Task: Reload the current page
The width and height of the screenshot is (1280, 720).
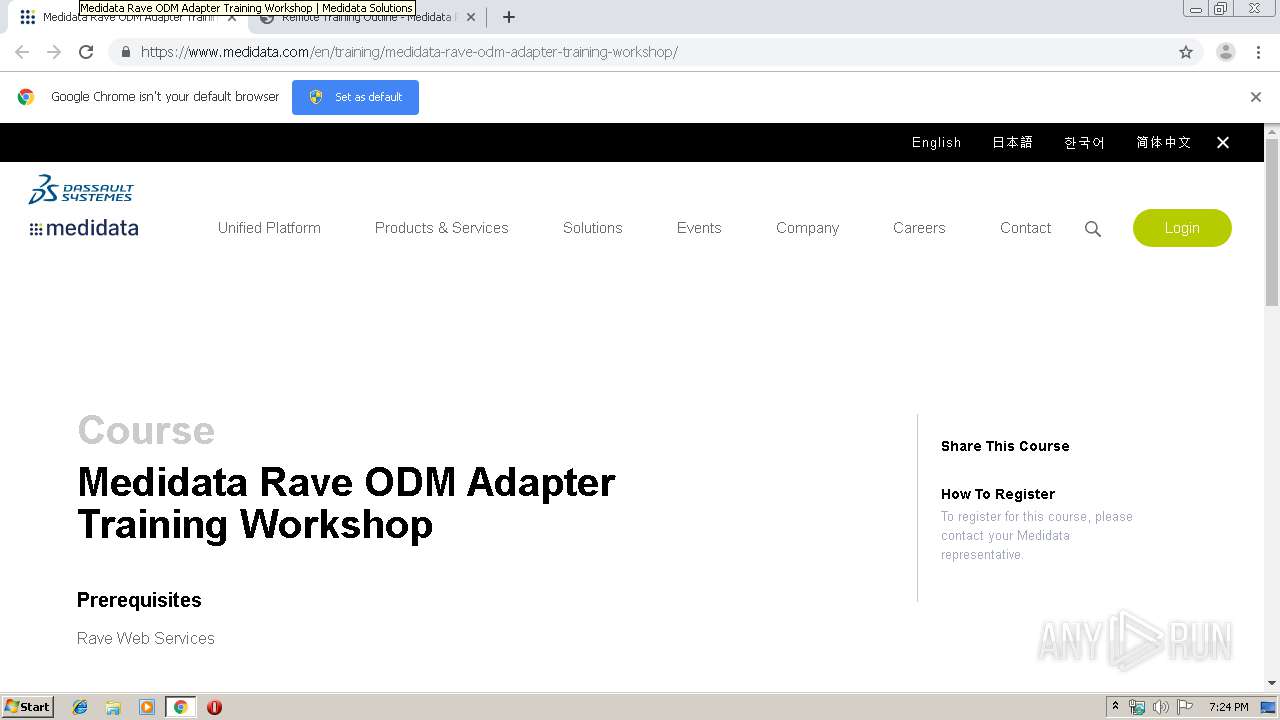Action: 86,52
